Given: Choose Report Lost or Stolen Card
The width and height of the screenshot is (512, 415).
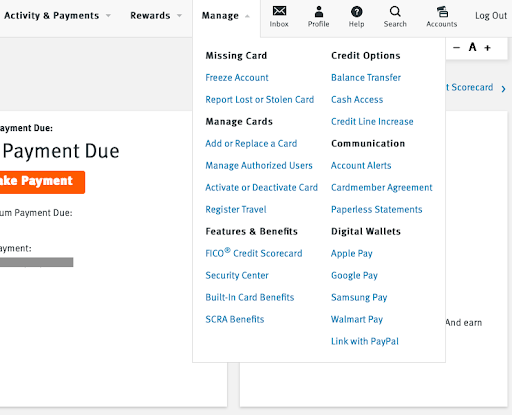Looking at the screenshot, I should click(260, 100).
